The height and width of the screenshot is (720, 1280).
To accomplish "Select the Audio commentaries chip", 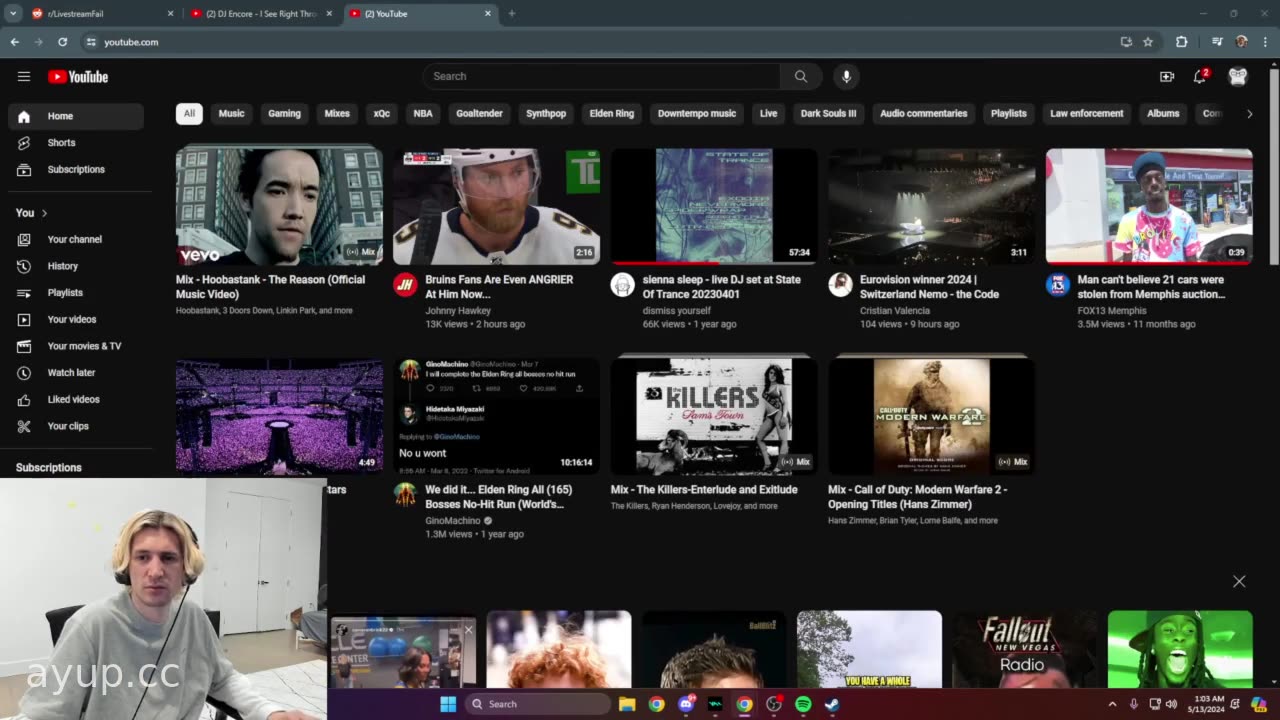I will (923, 114).
